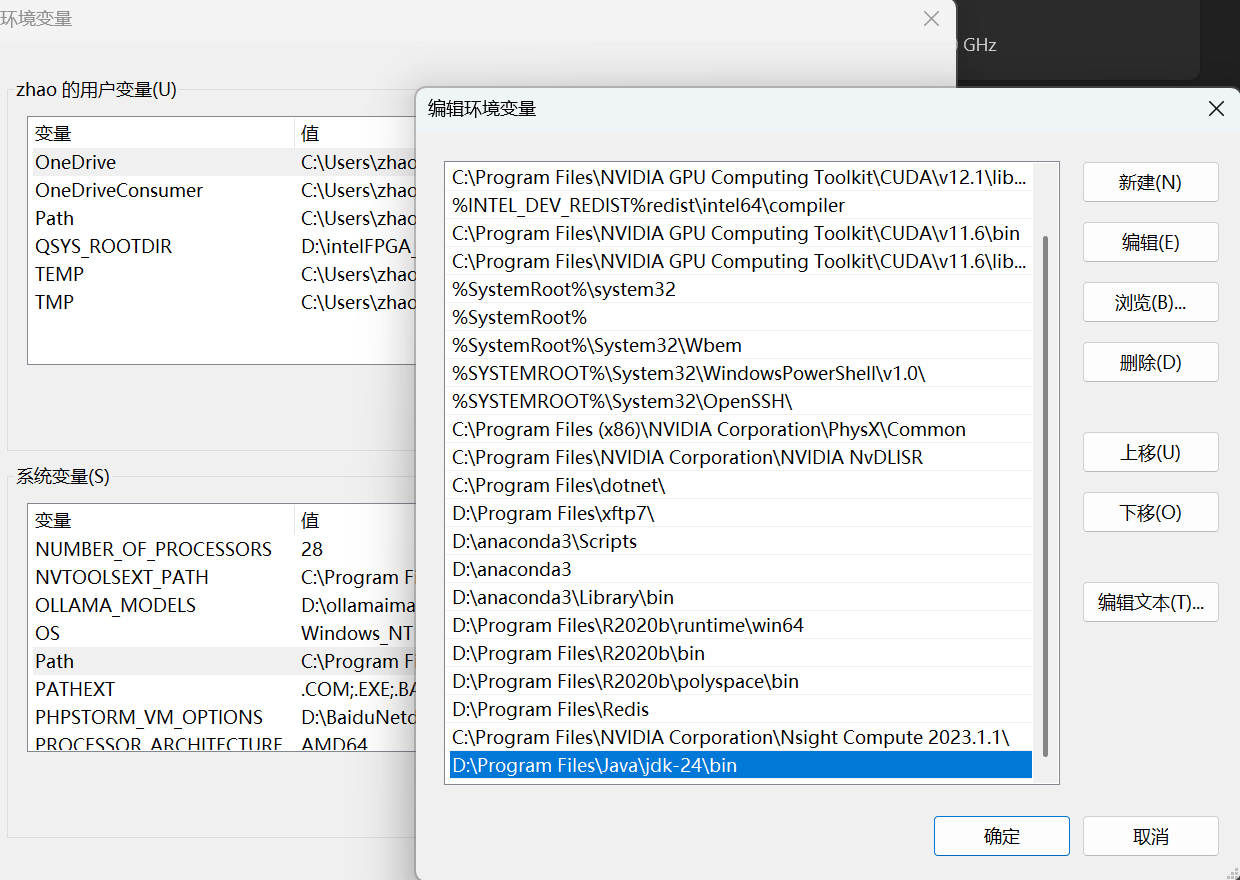Select the CUDA\v12.1\lib path entry
This screenshot has width=1240, height=880.
coord(741,177)
